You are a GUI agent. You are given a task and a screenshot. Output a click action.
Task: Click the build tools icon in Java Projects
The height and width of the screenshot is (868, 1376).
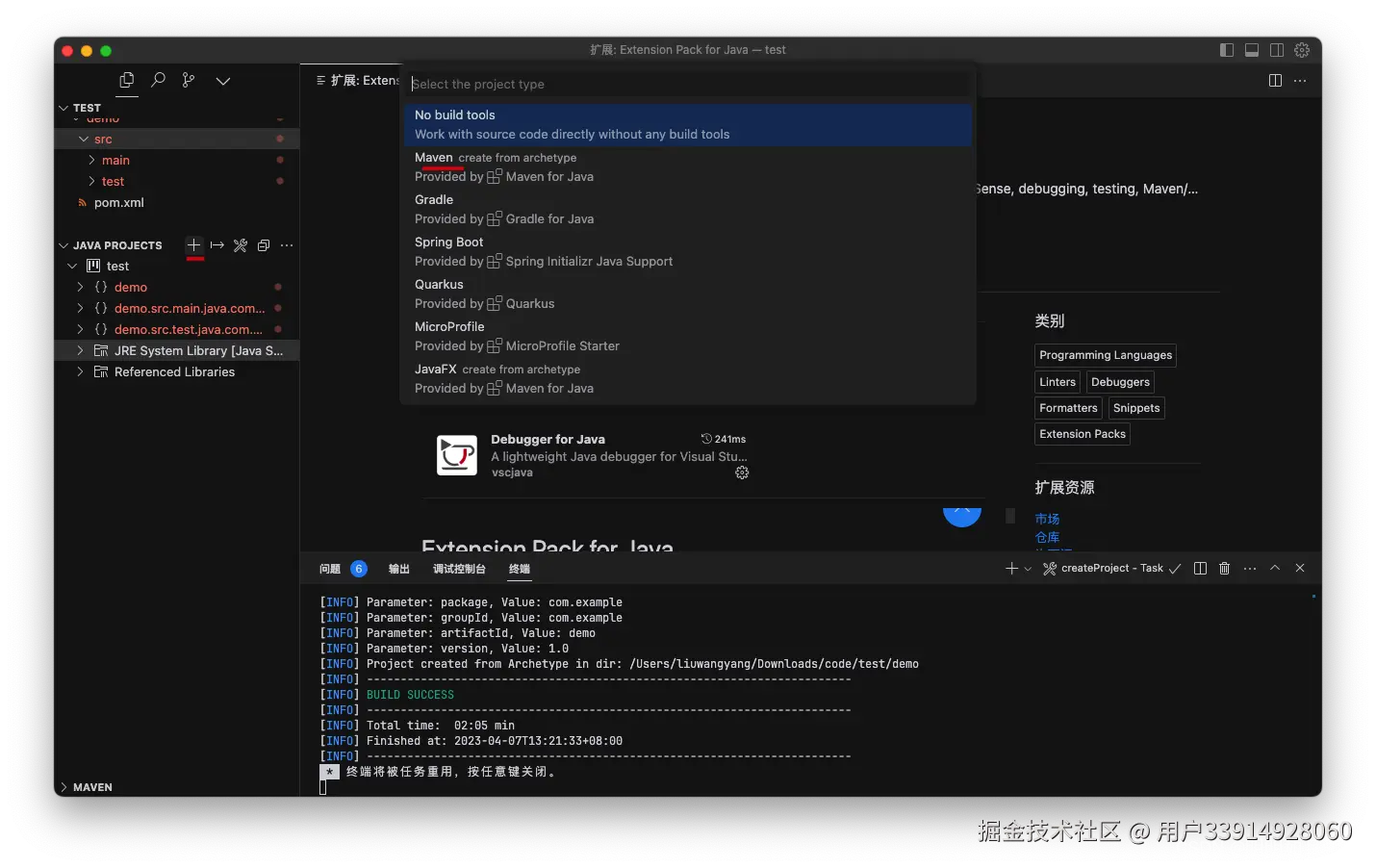pos(241,245)
